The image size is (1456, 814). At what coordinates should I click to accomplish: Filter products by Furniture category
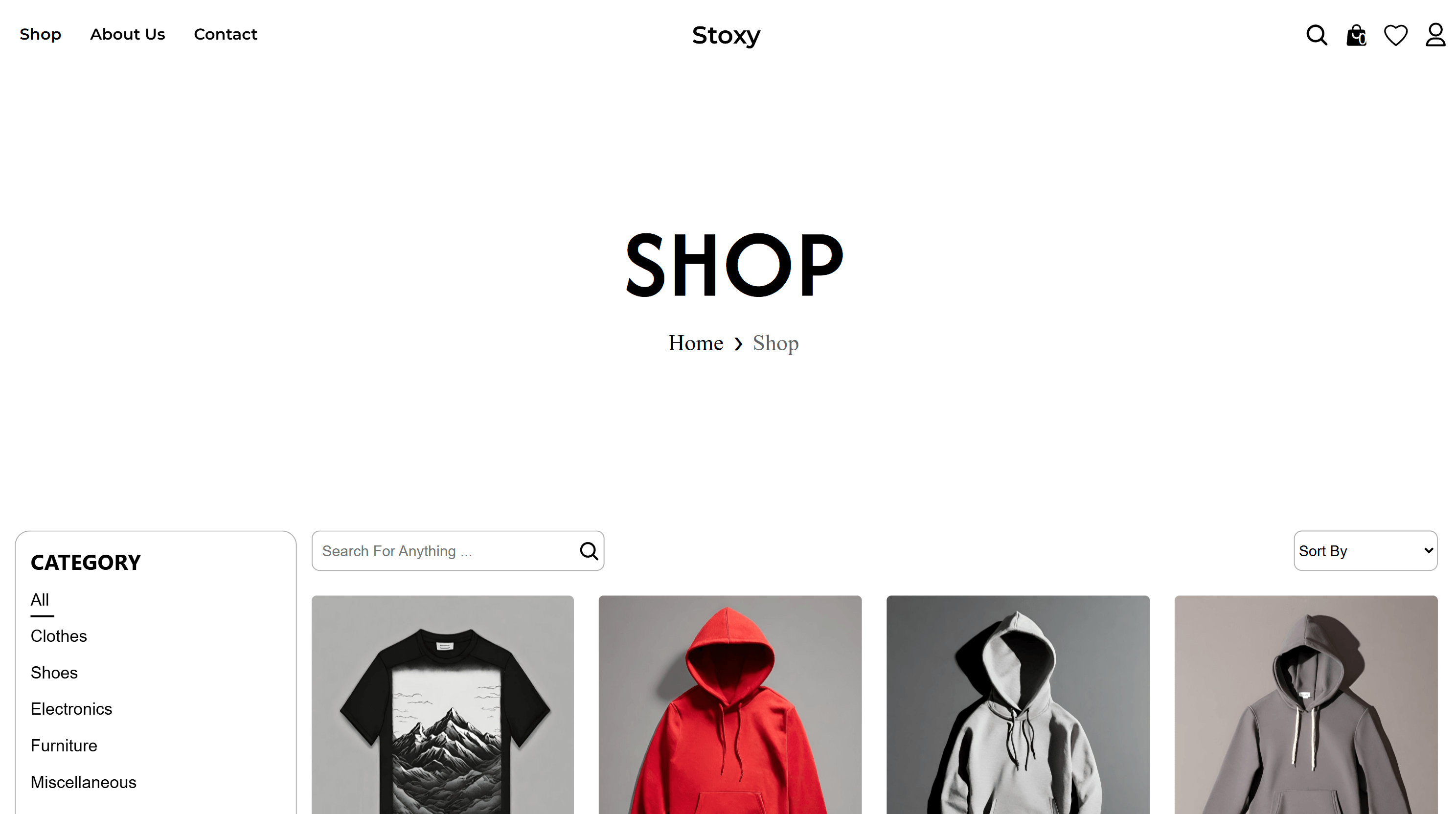[64, 746]
